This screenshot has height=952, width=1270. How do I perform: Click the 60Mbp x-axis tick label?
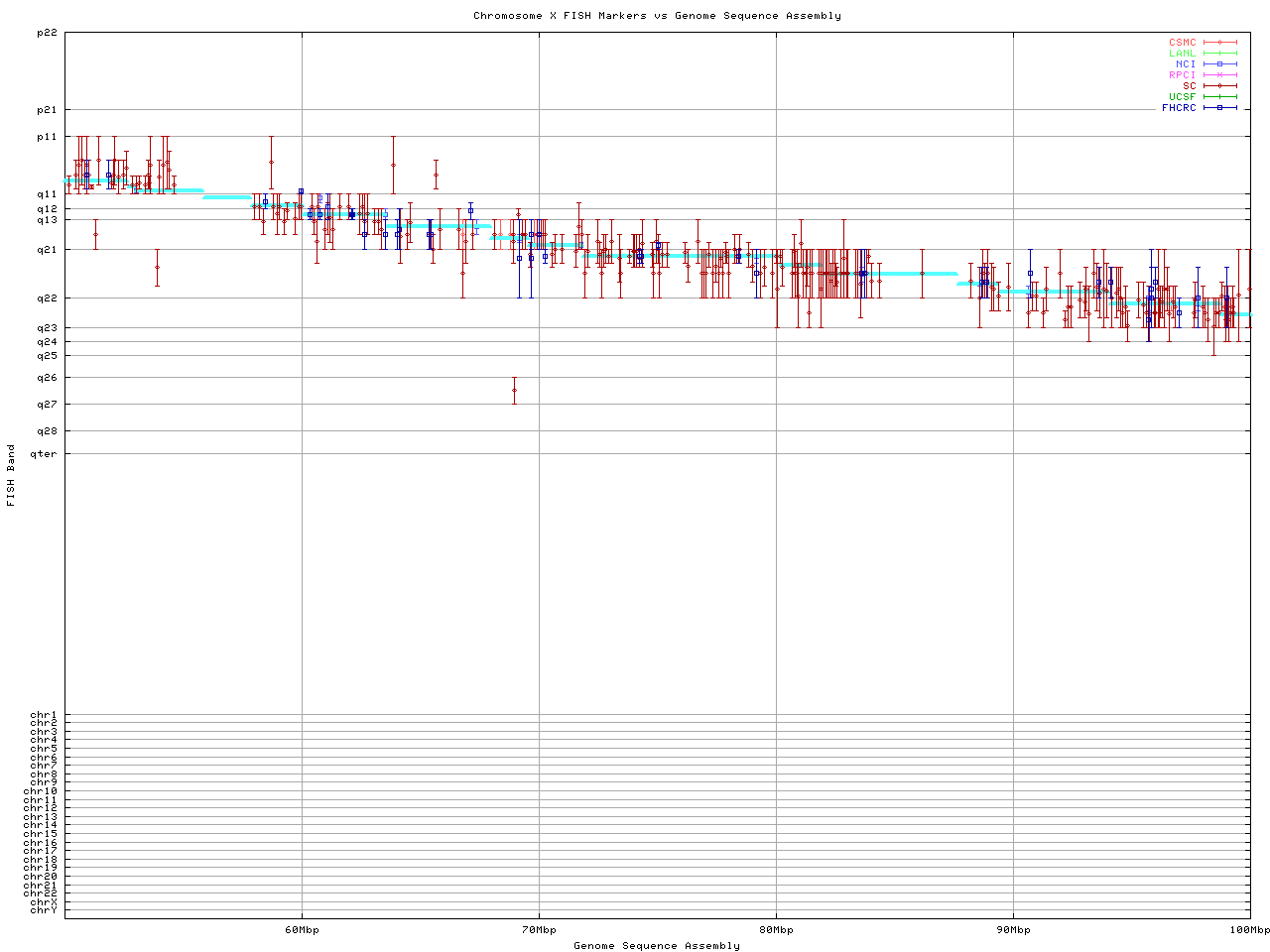(x=302, y=930)
